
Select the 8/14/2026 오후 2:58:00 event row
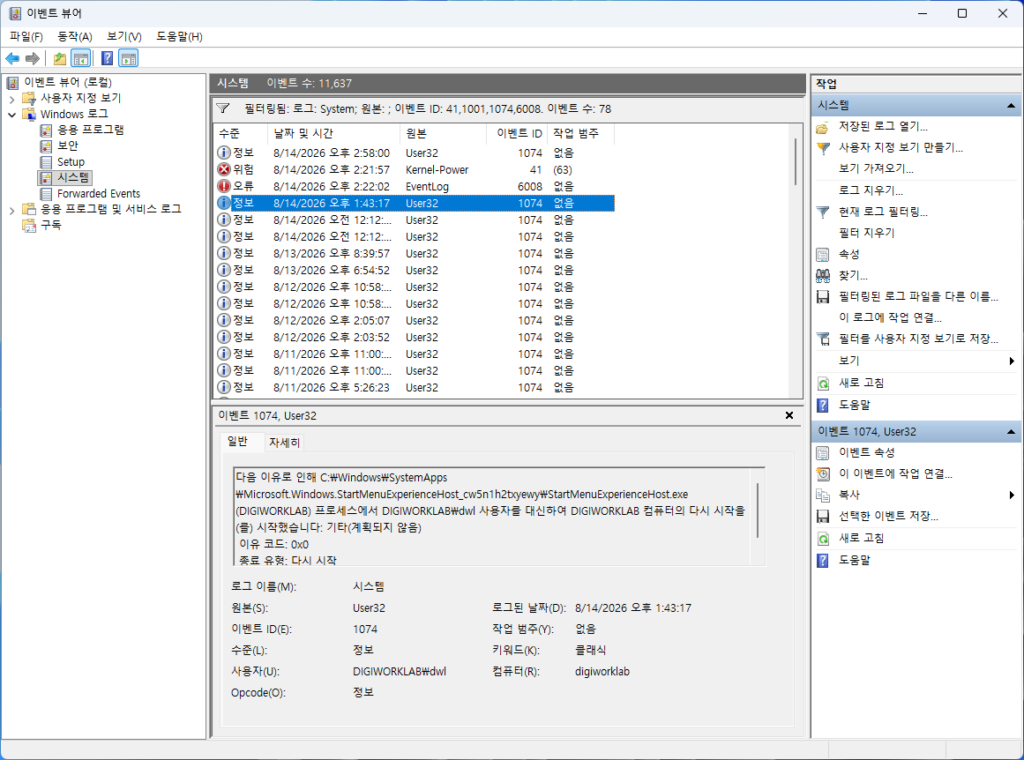coord(414,153)
